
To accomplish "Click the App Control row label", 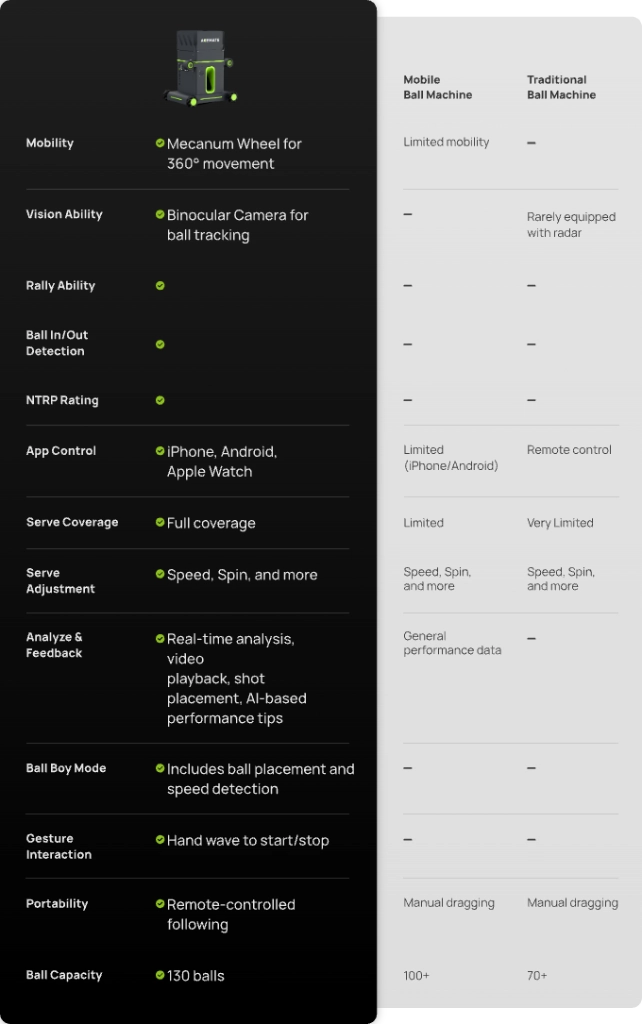I will click(x=61, y=451).
